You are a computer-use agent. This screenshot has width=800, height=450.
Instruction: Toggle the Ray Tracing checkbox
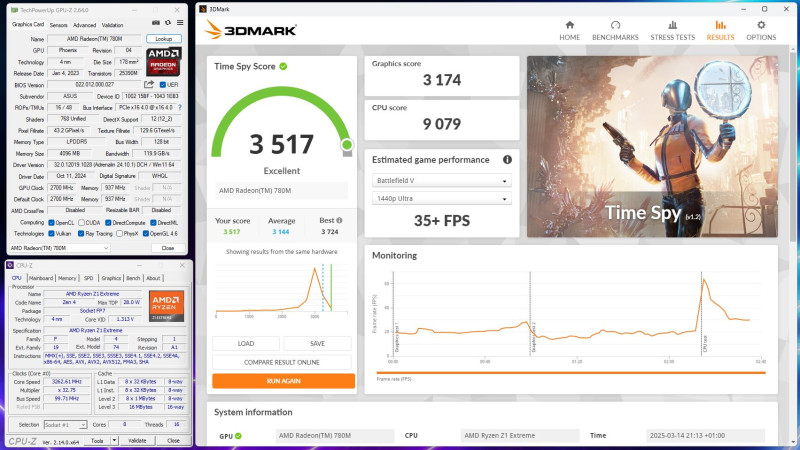pos(81,234)
